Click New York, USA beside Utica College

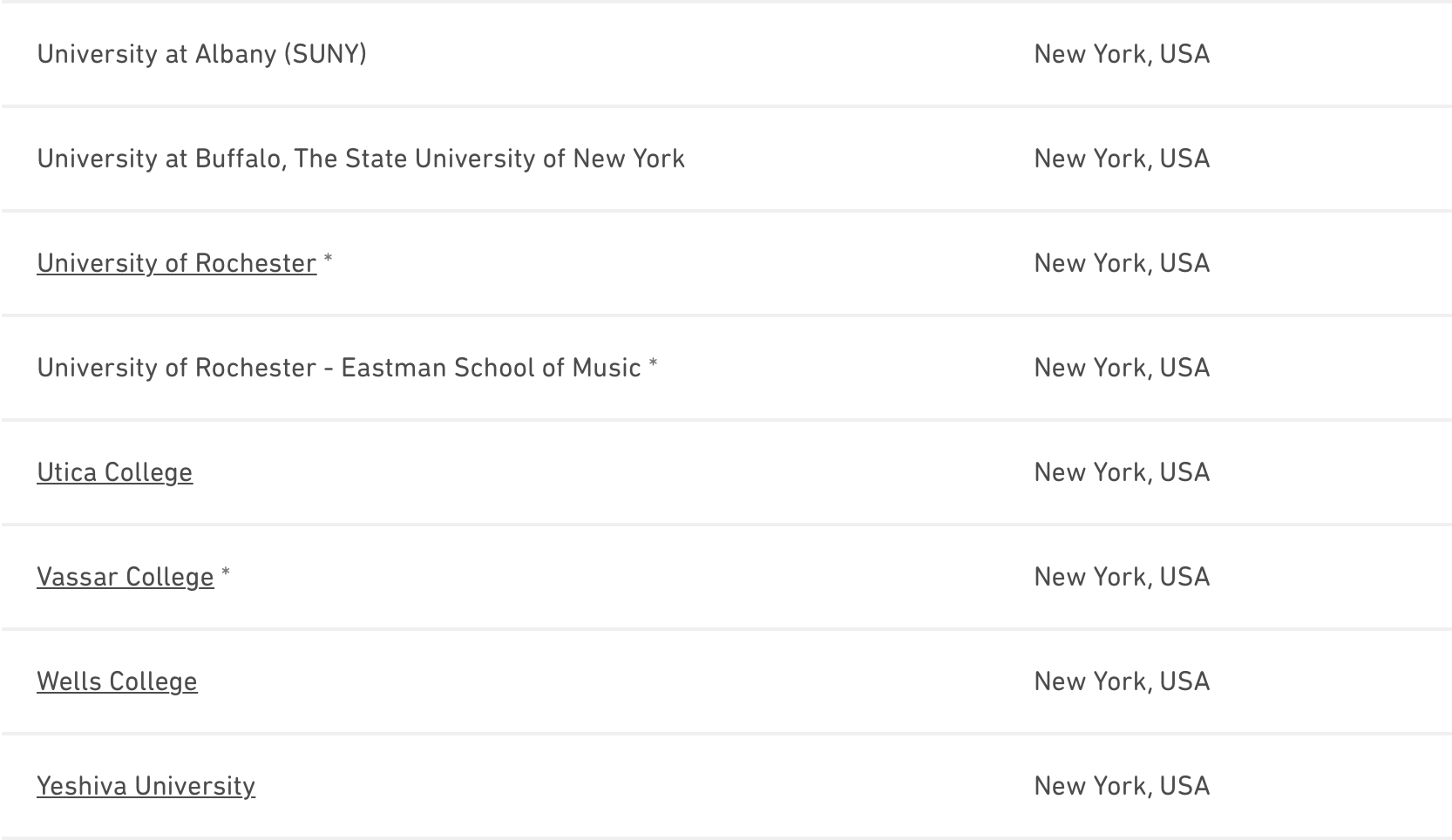pyautogui.click(x=1122, y=472)
